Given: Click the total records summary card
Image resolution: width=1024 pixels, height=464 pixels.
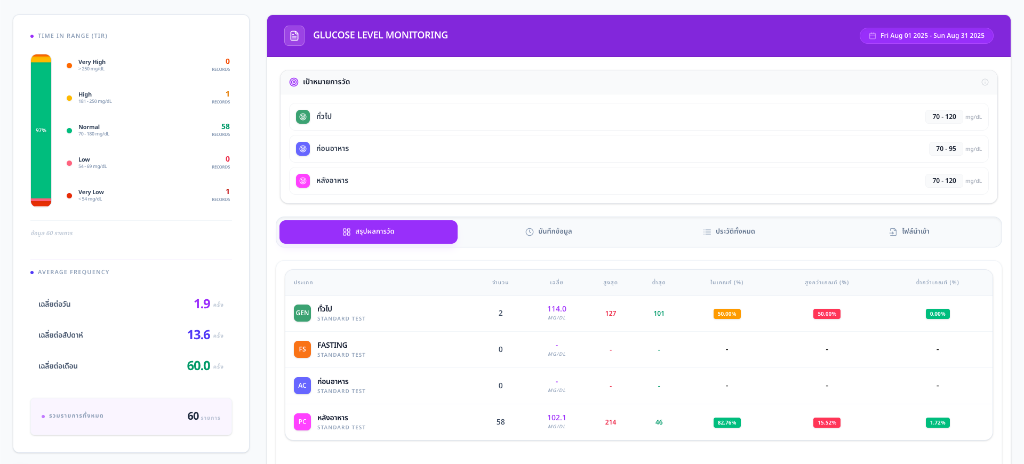Looking at the screenshot, I should (131, 416).
